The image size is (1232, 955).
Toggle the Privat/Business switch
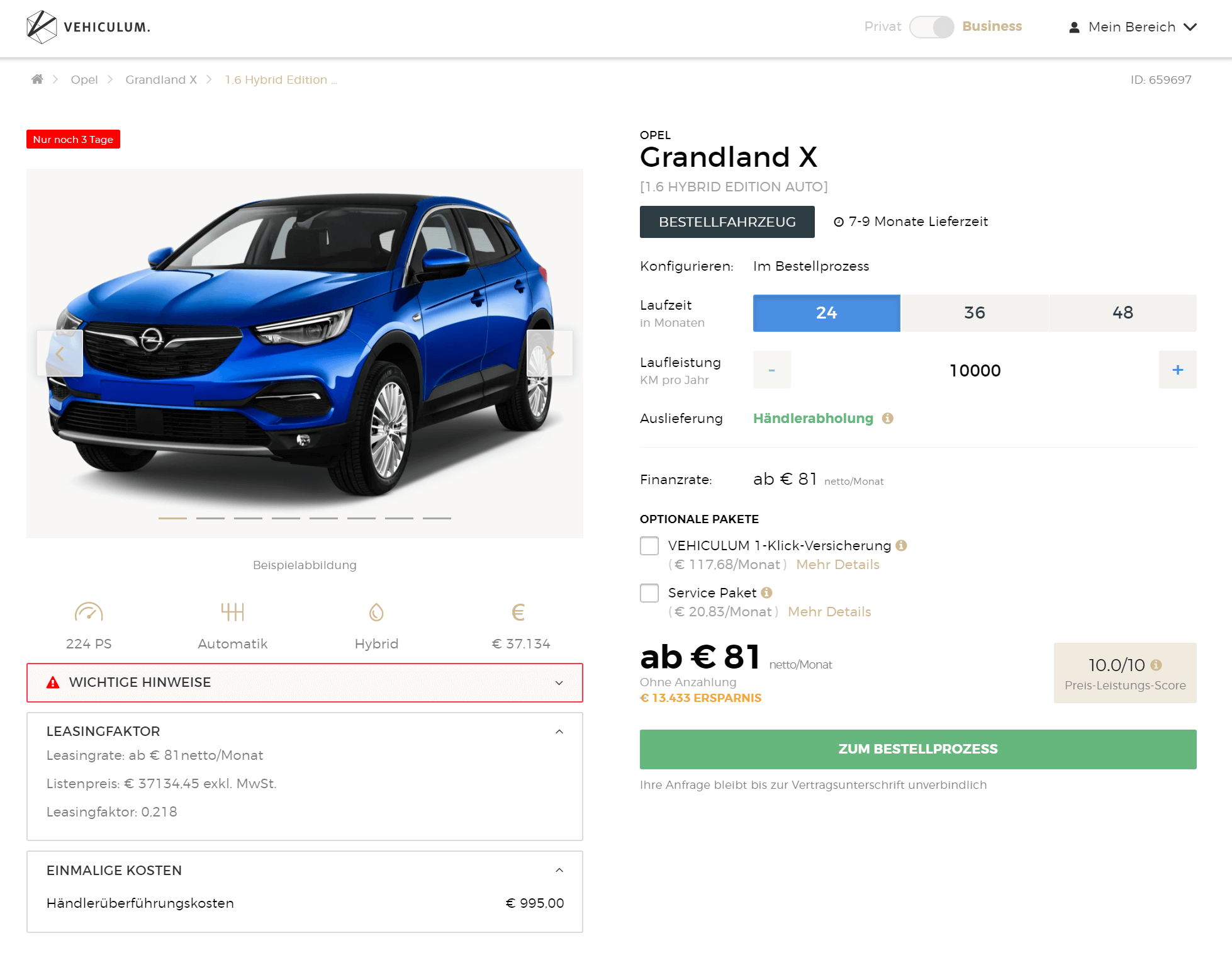pos(932,27)
